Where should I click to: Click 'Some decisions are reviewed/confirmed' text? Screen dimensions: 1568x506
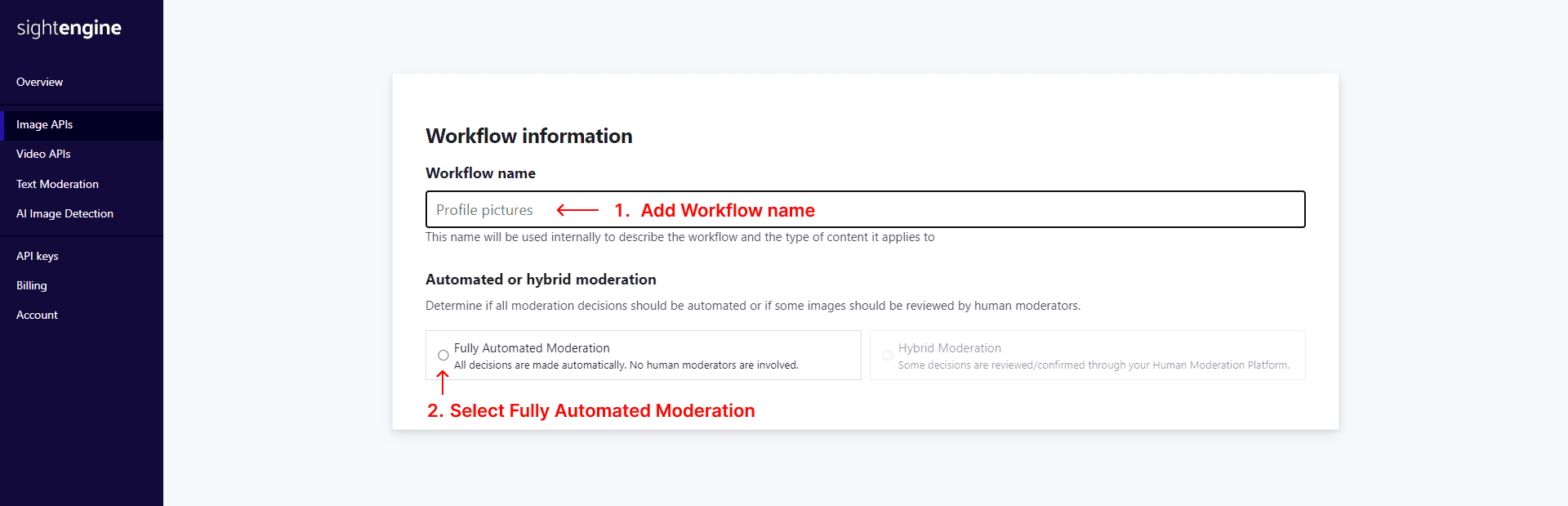point(1094,365)
